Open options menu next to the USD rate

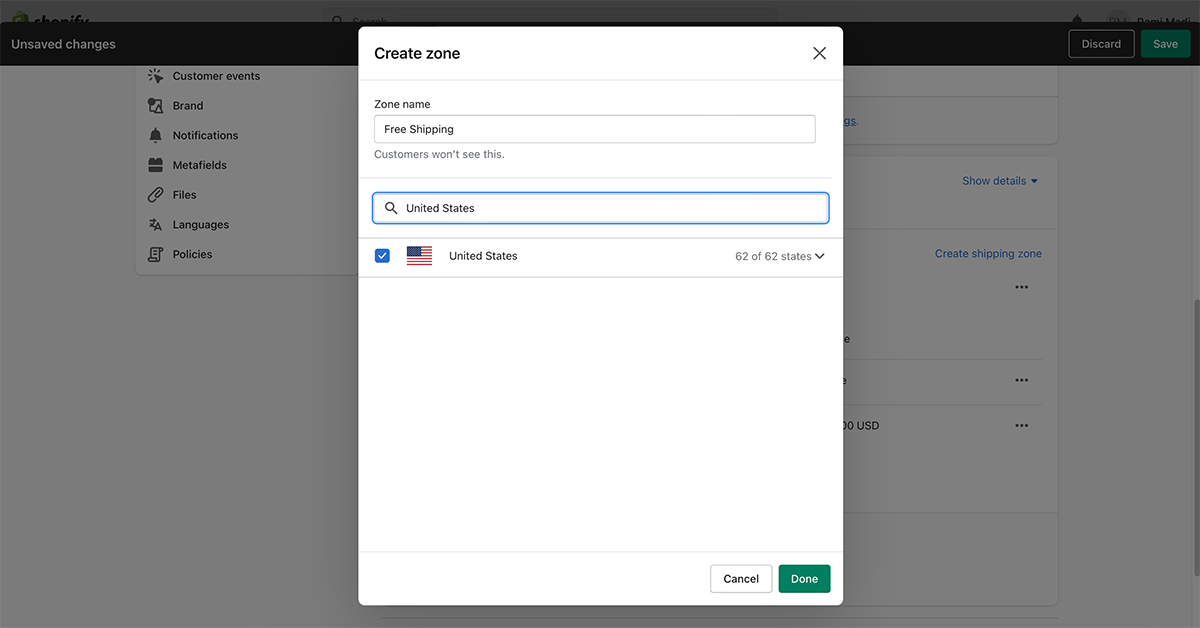(x=1021, y=424)
